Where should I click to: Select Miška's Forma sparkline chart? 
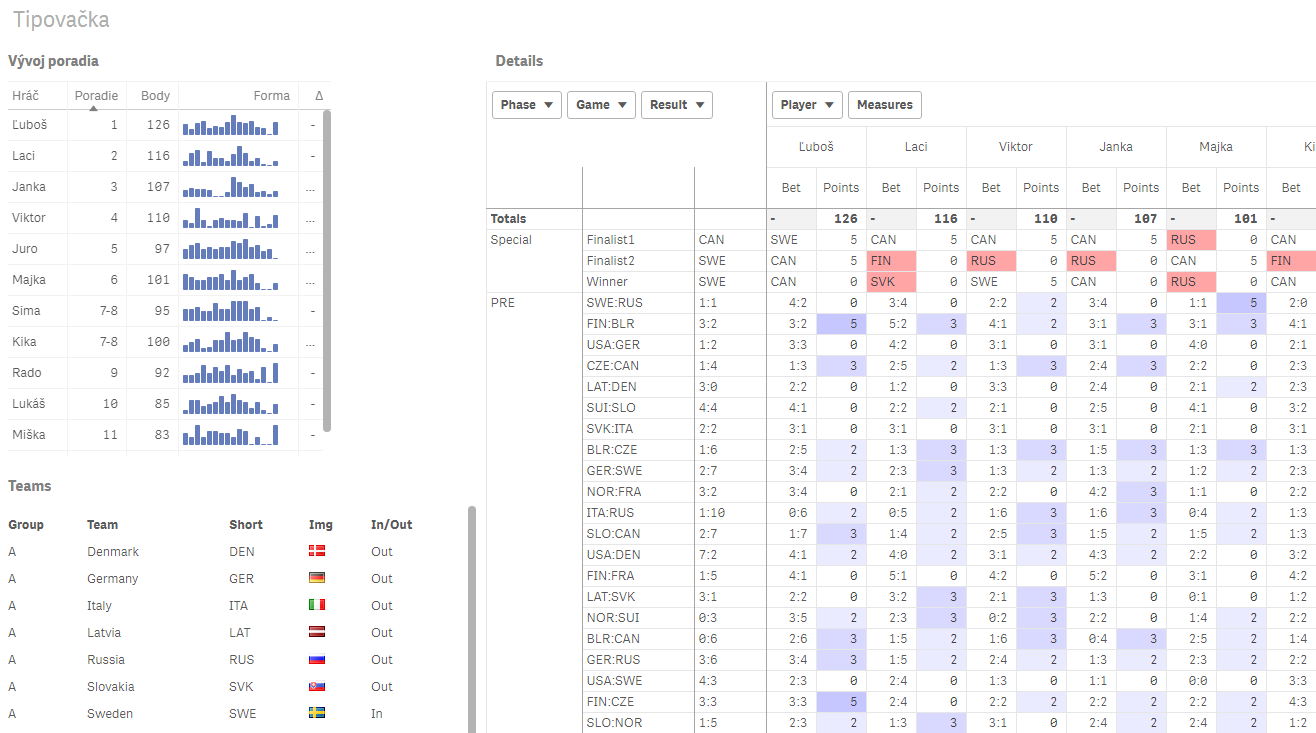(231, 435)
